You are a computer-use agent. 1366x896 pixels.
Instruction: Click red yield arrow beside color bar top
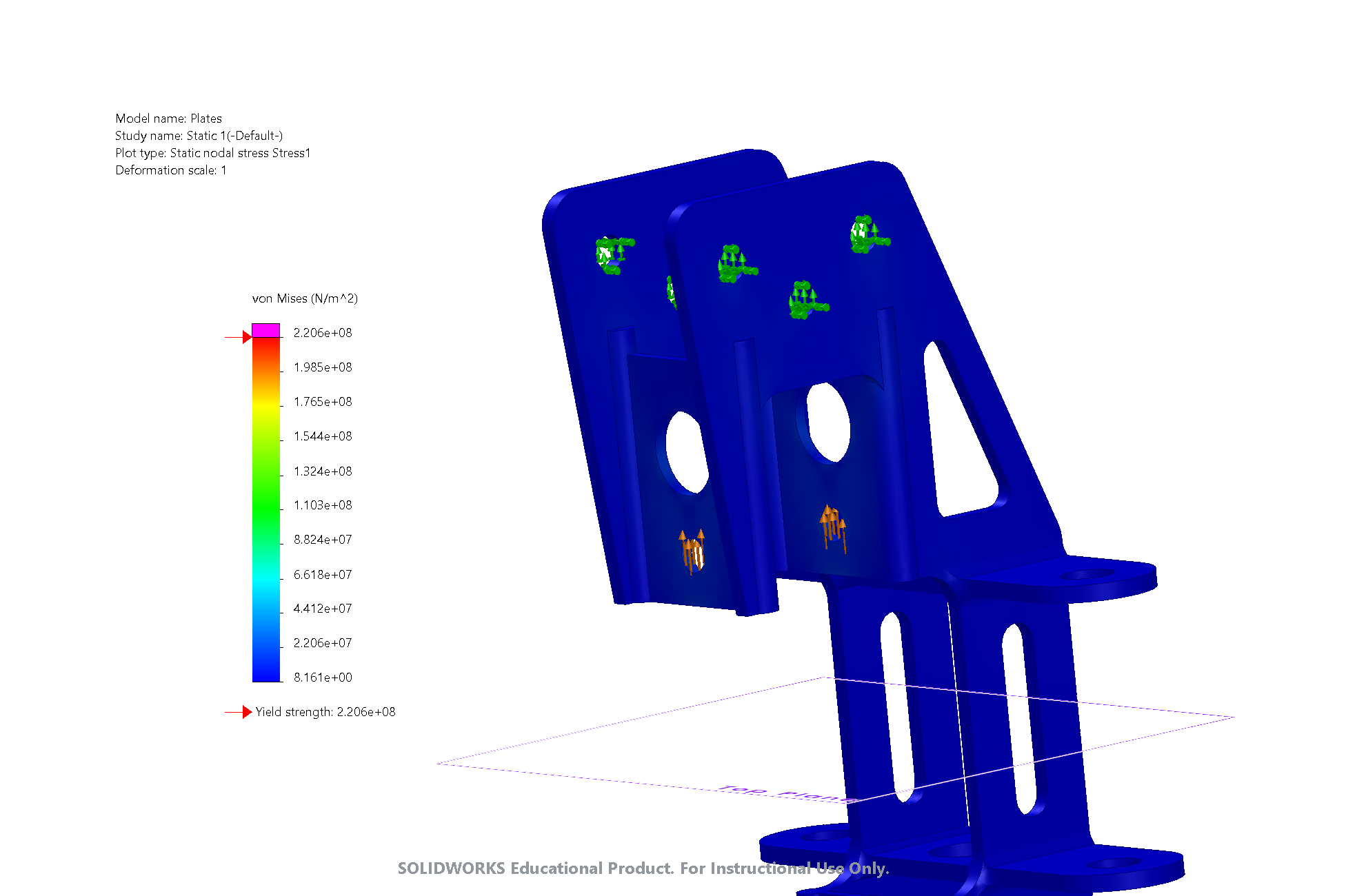pyautogui.click(x=246, y=337)
